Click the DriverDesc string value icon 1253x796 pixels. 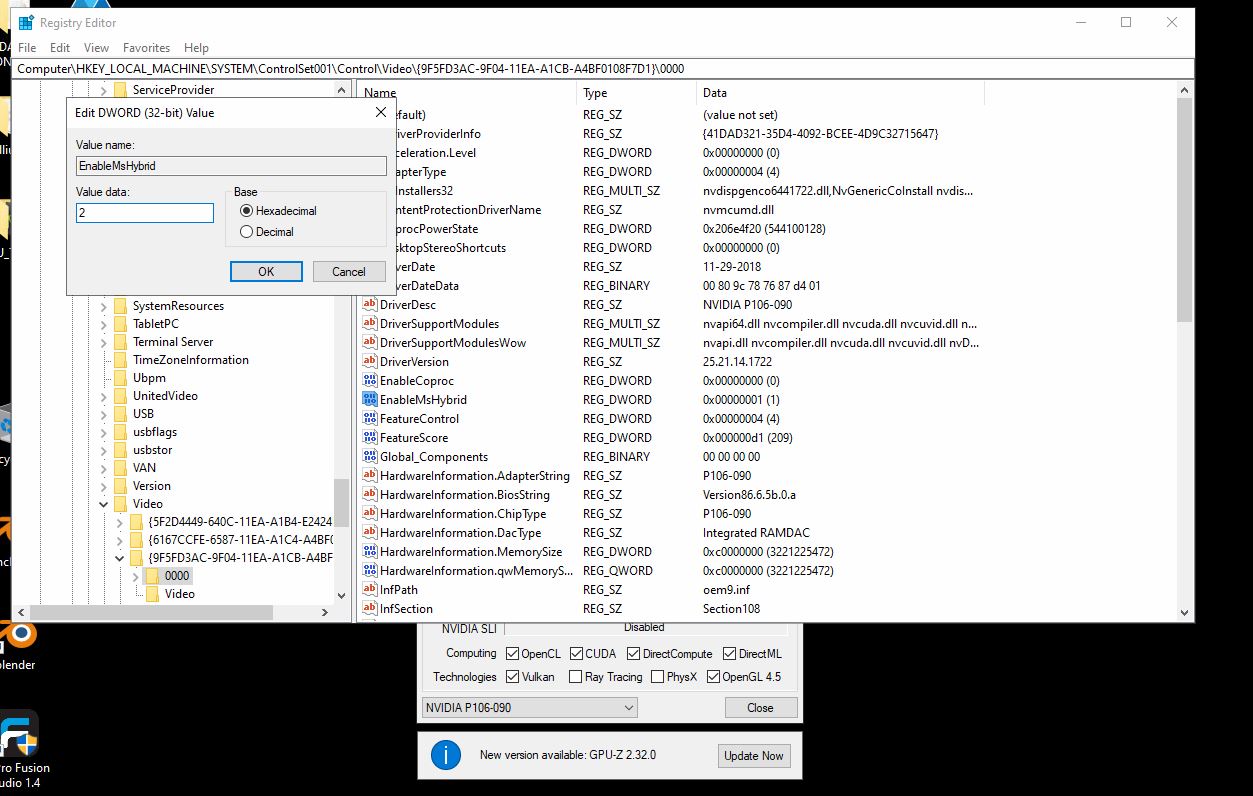tap(370, 305)
